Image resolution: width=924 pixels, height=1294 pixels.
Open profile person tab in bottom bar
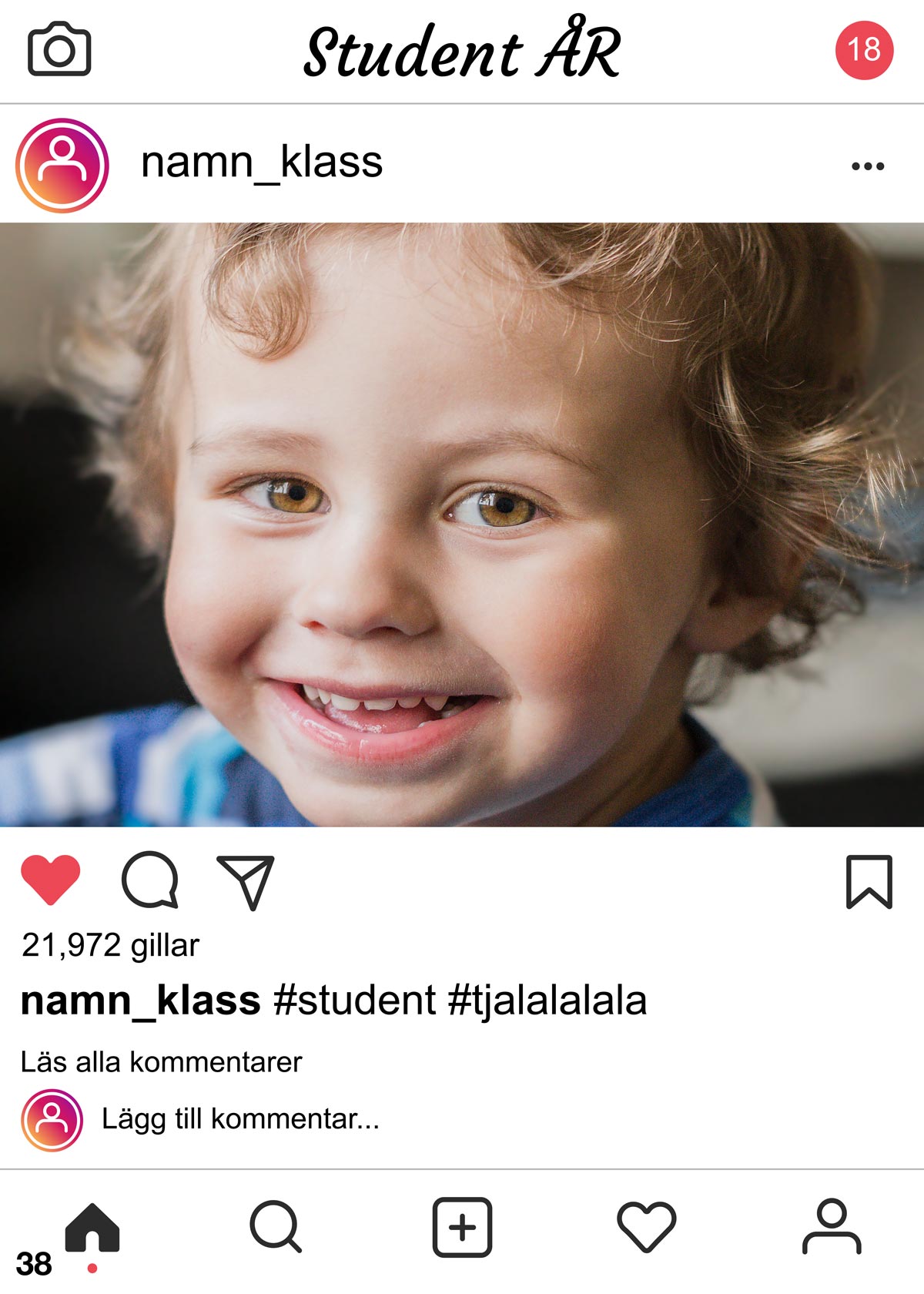pyautogui.click(x=832, y=1226)
